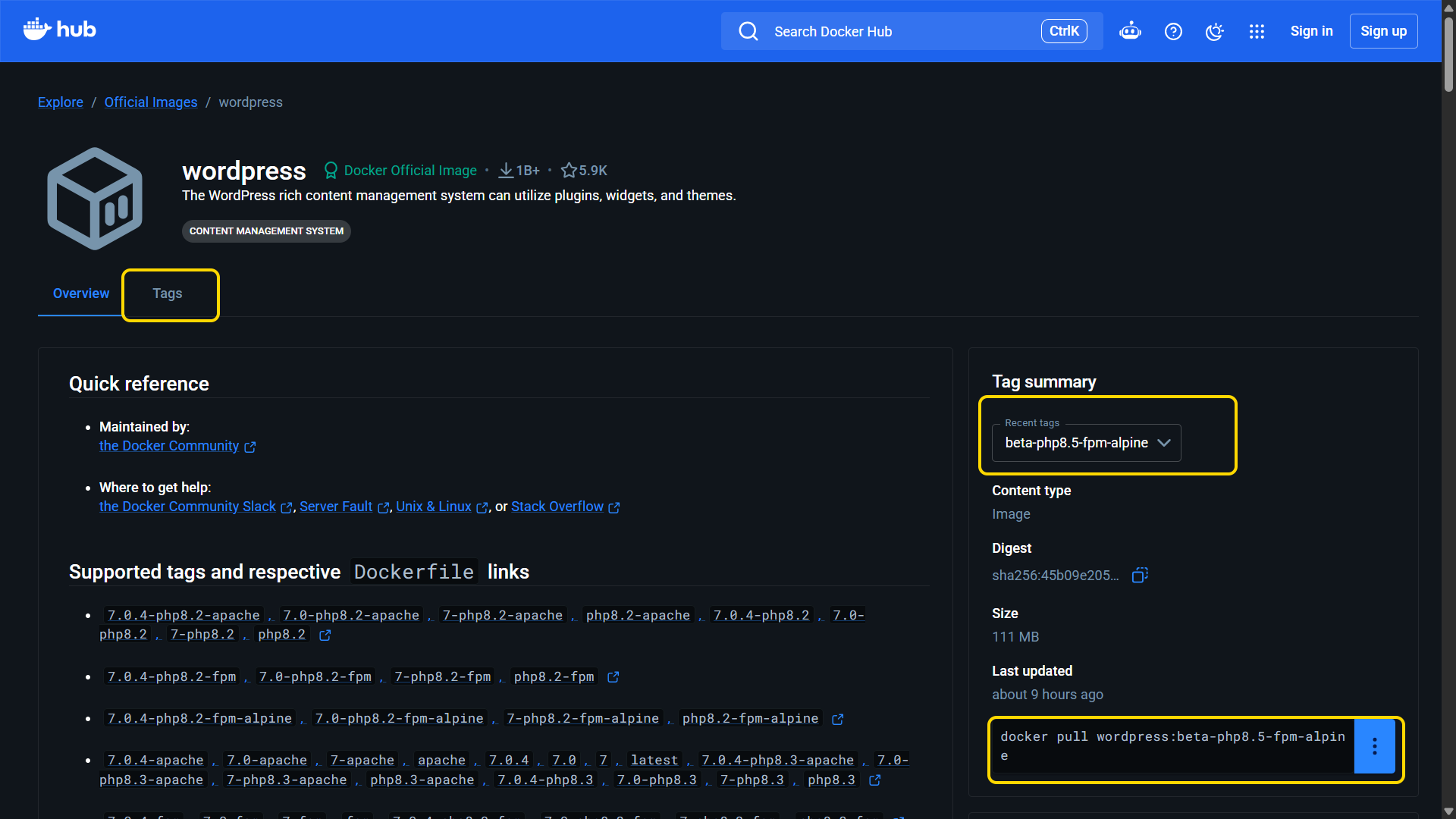The width and height of the screenshot is (1456, 819).
Task: Click the external icon beside Stack Overflow
Action: tap(614, 508)
